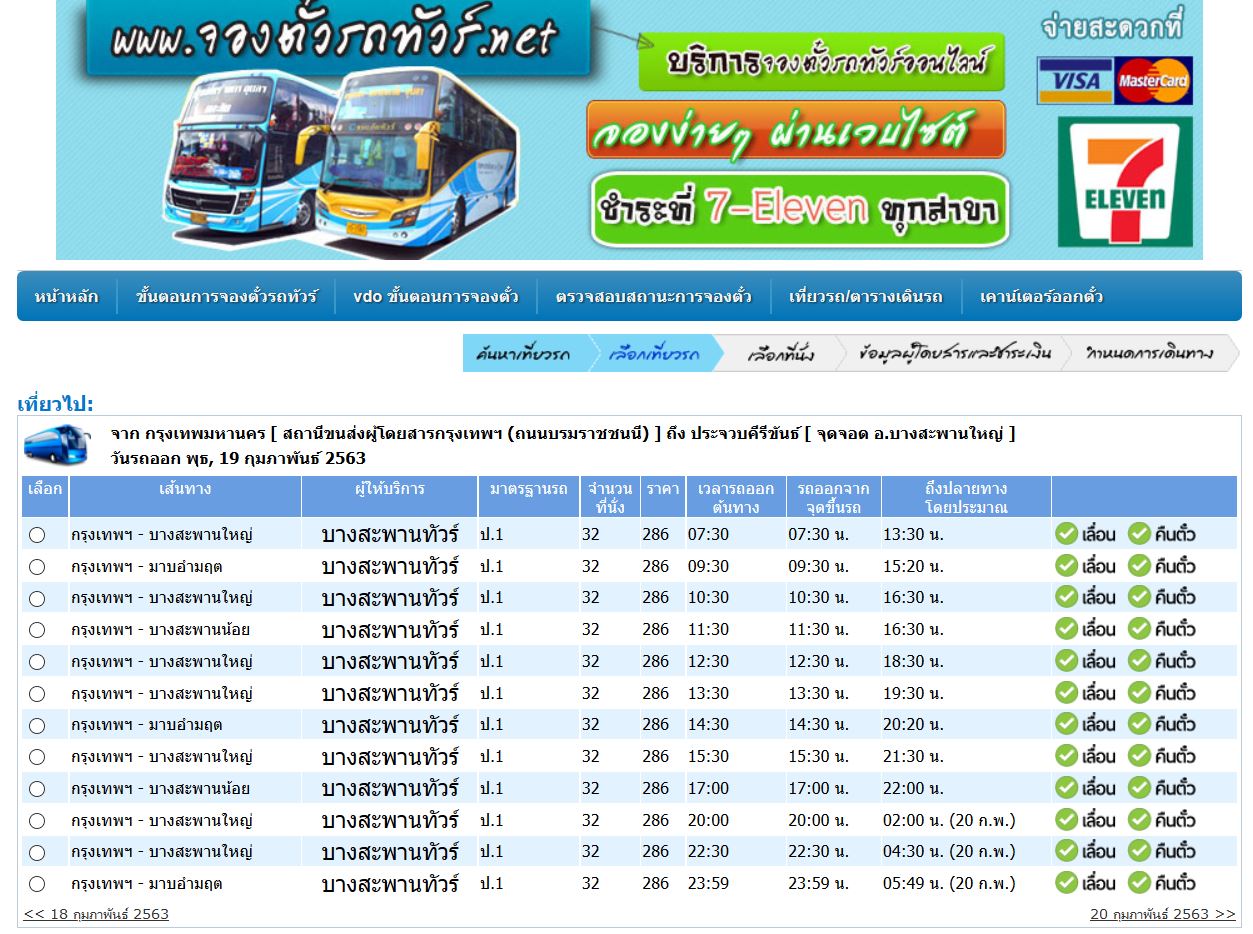1253x934 pixels.
Task: Click the เลื่อน check icon in the 20:00 row
Action: click(1067, 820)
